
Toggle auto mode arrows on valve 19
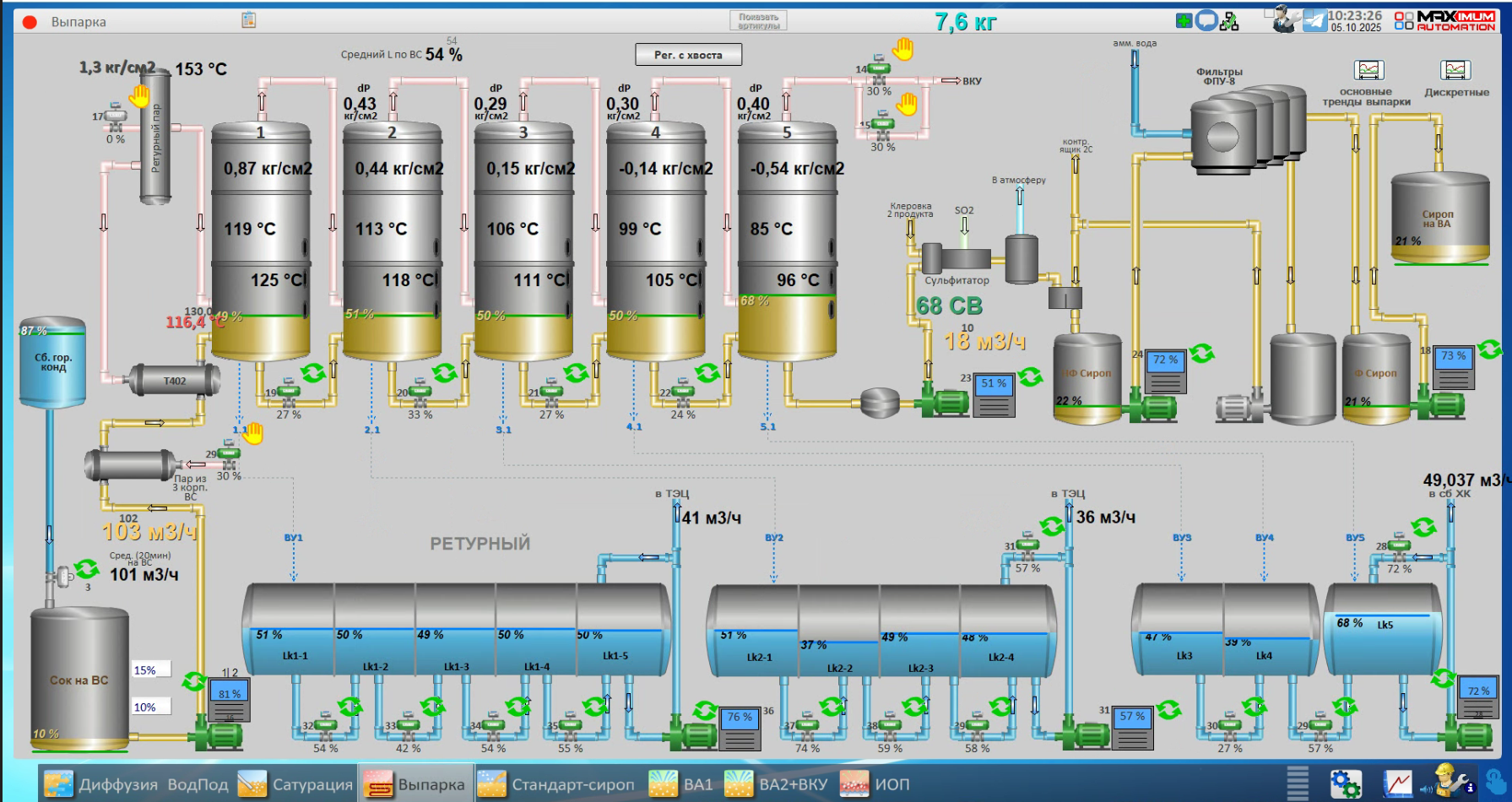(x=314, y=372)
